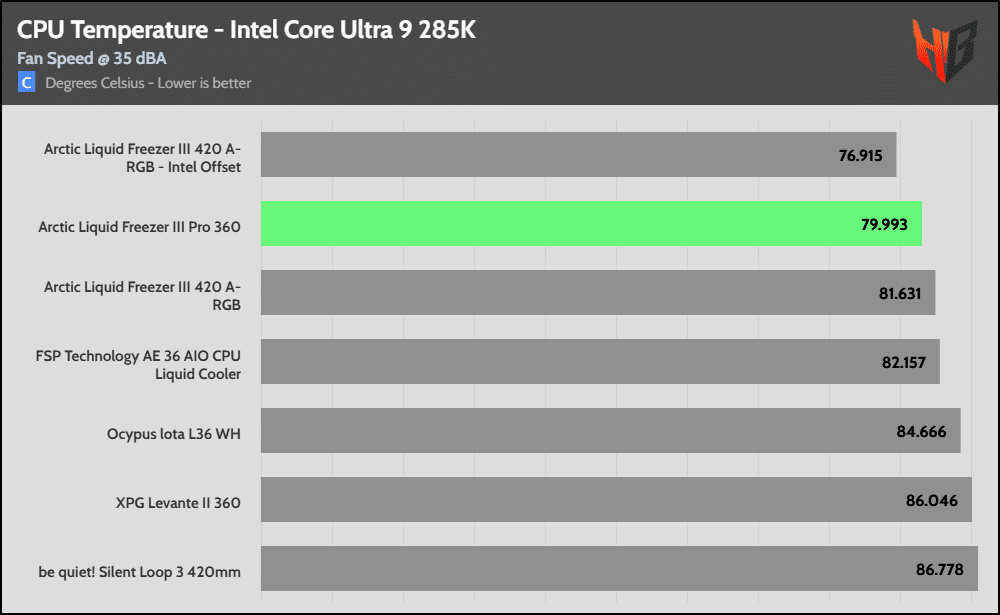Click the 76.915 value label
1000x615 pixels.
tap(862, 155)
